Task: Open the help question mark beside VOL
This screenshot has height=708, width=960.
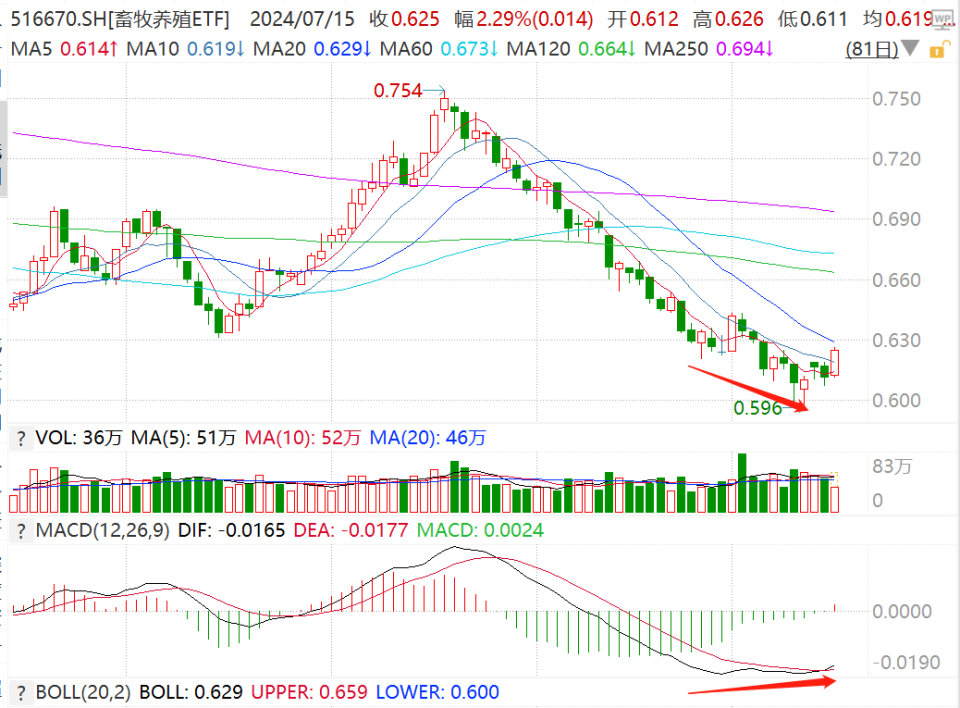Action: (x=21, y=439)
